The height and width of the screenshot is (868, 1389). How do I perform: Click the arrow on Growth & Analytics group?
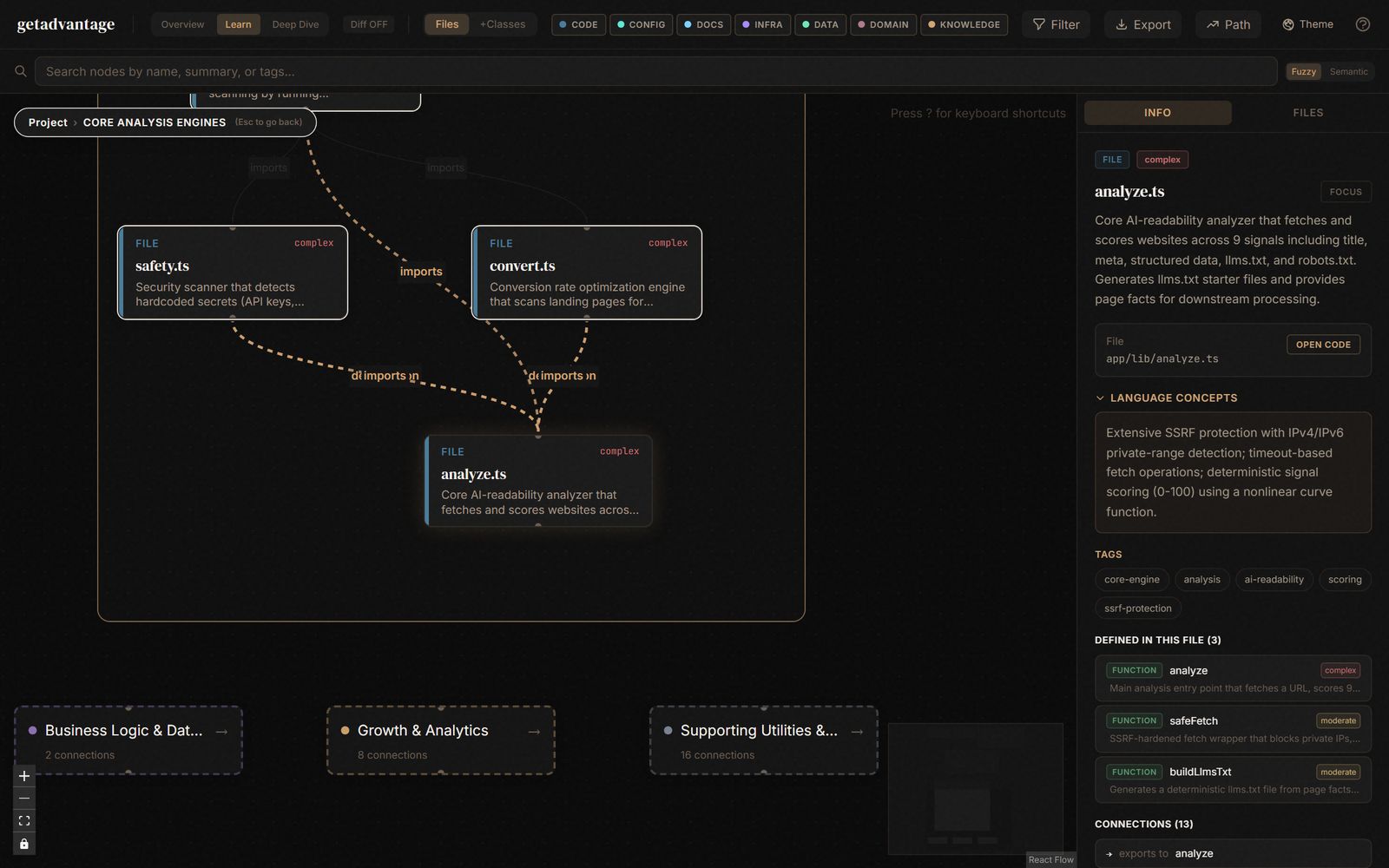[x=534, y=732]
